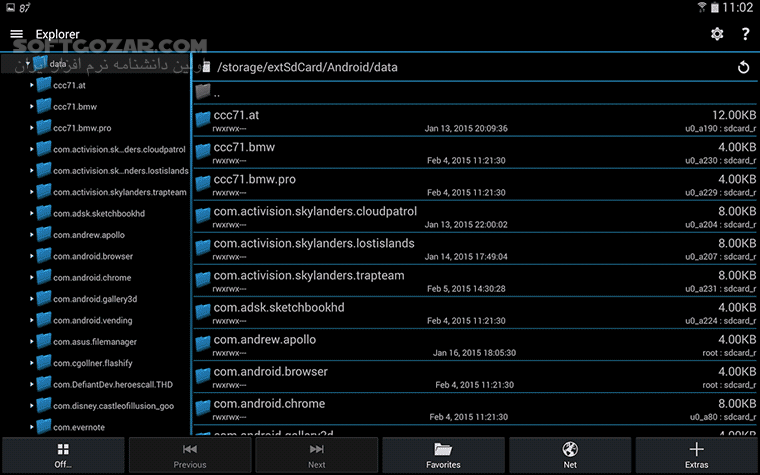Click the 12.00KB size value

coord(733,115)
